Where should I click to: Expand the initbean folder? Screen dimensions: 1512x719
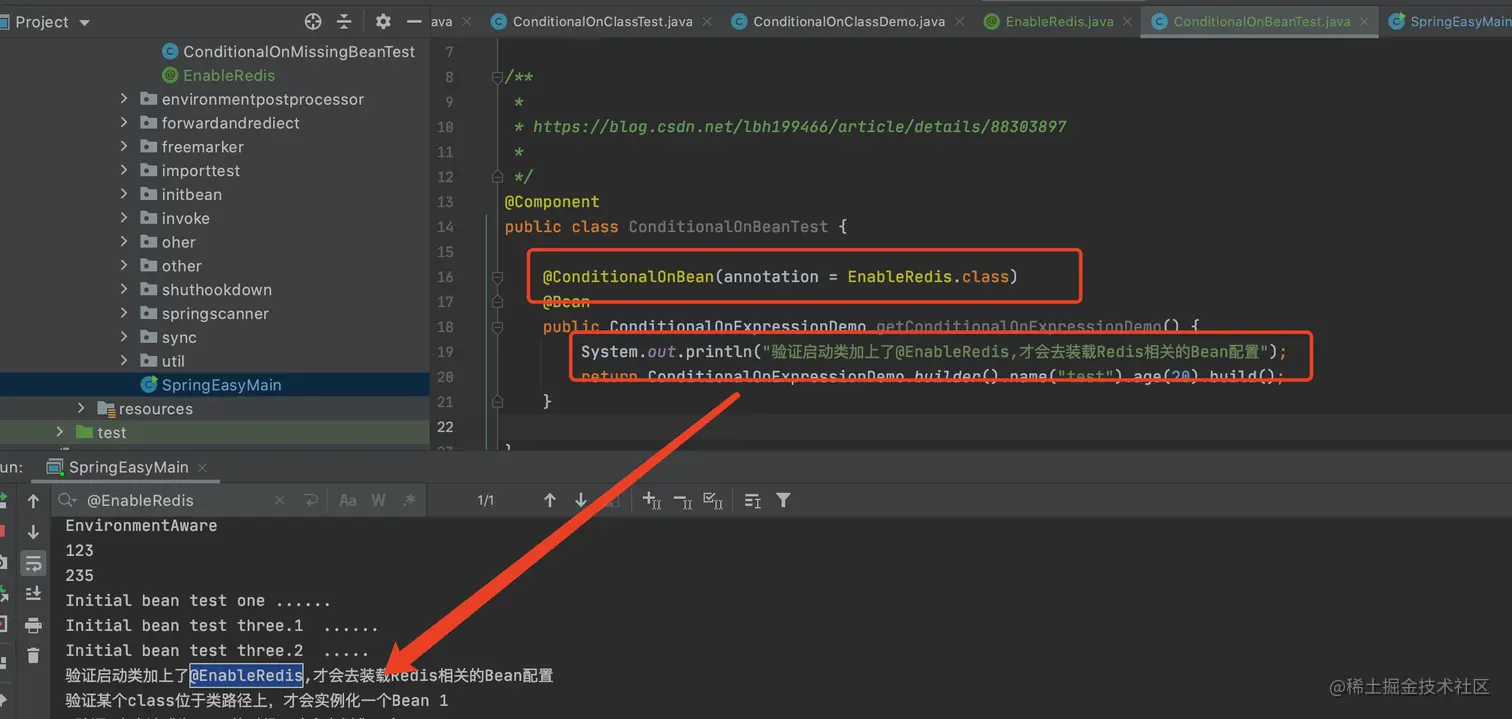(124, 194)
